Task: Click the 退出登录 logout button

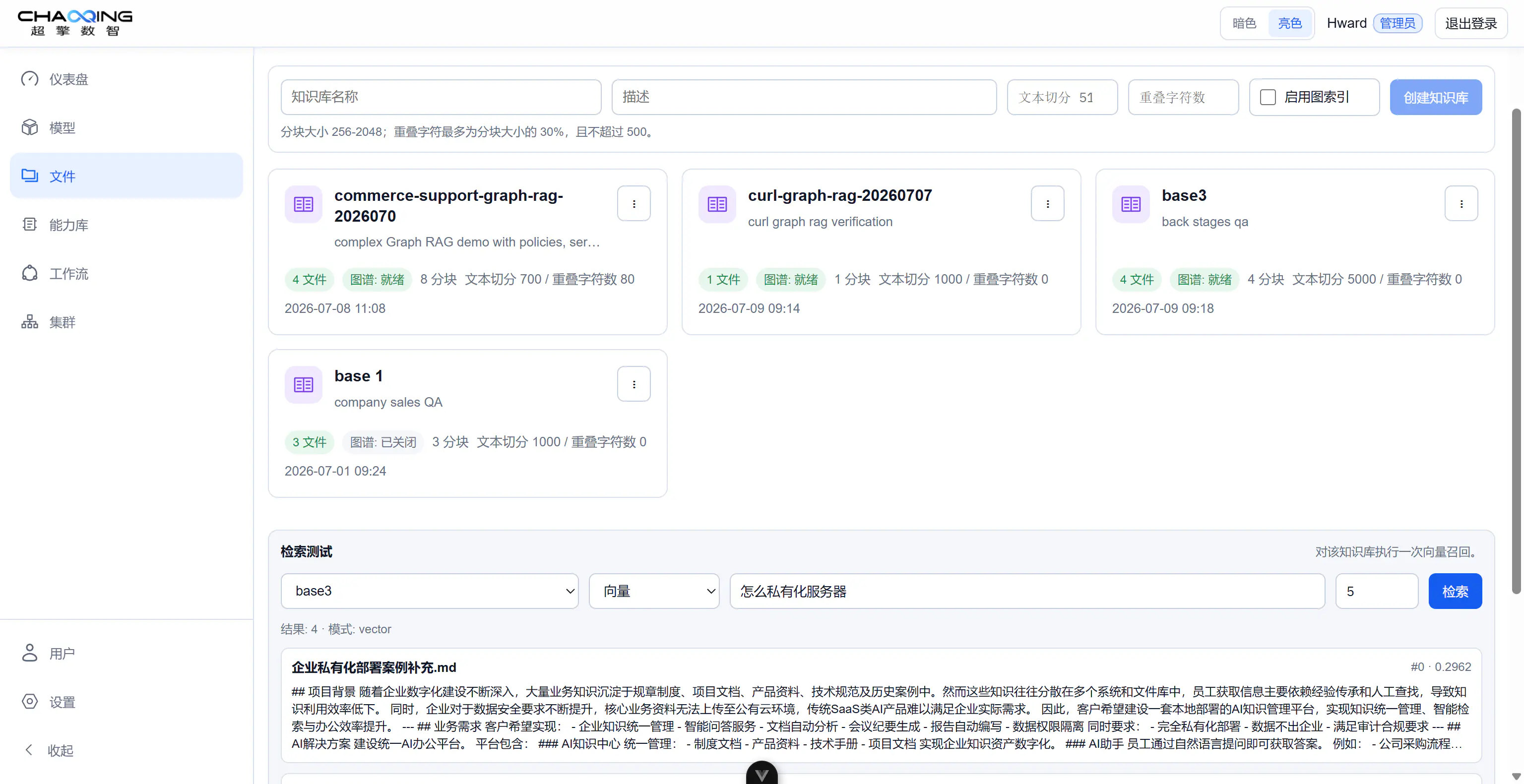Action: tap(1470, 23)
